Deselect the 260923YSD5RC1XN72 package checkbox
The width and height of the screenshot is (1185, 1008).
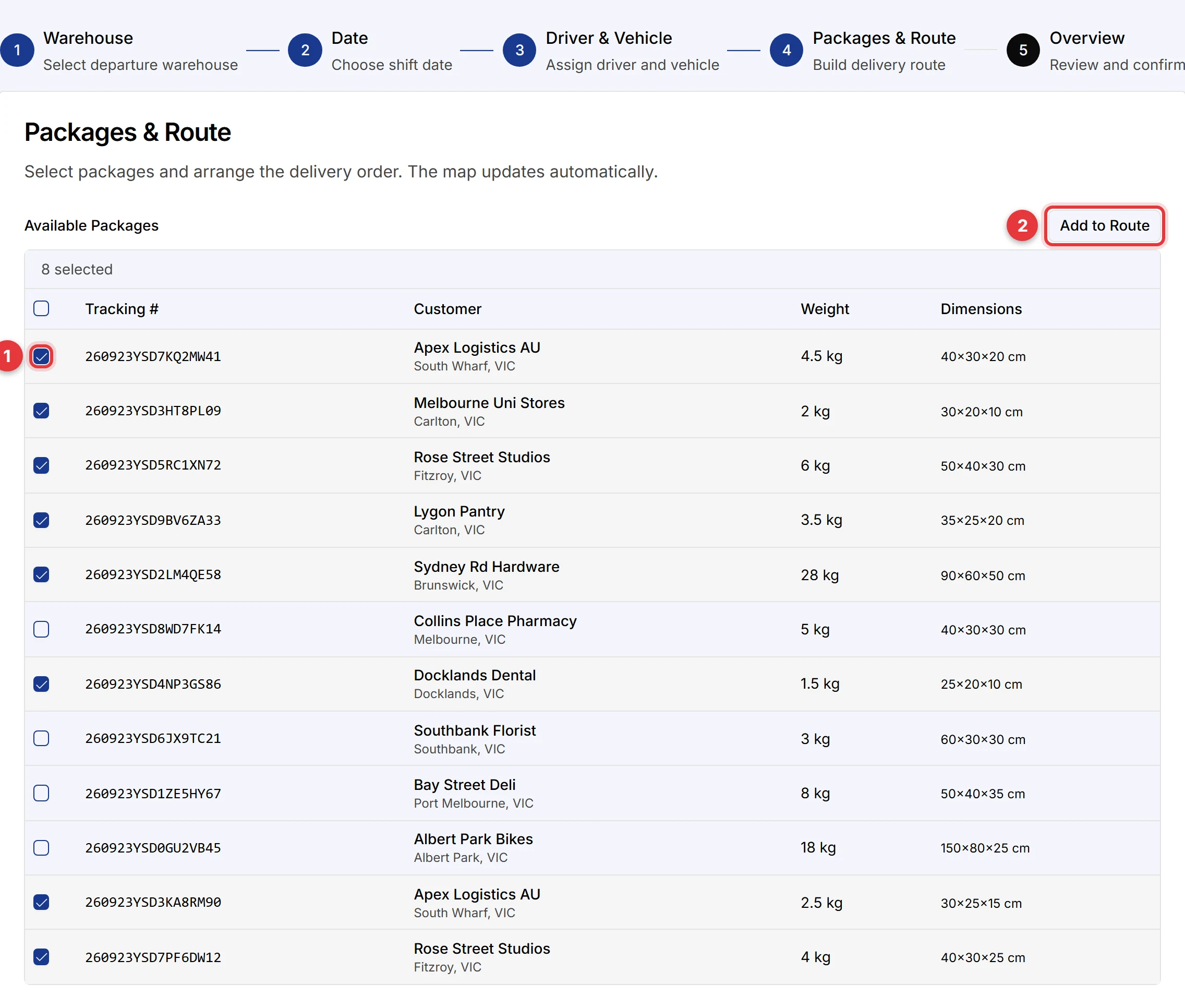coord(41,465)
